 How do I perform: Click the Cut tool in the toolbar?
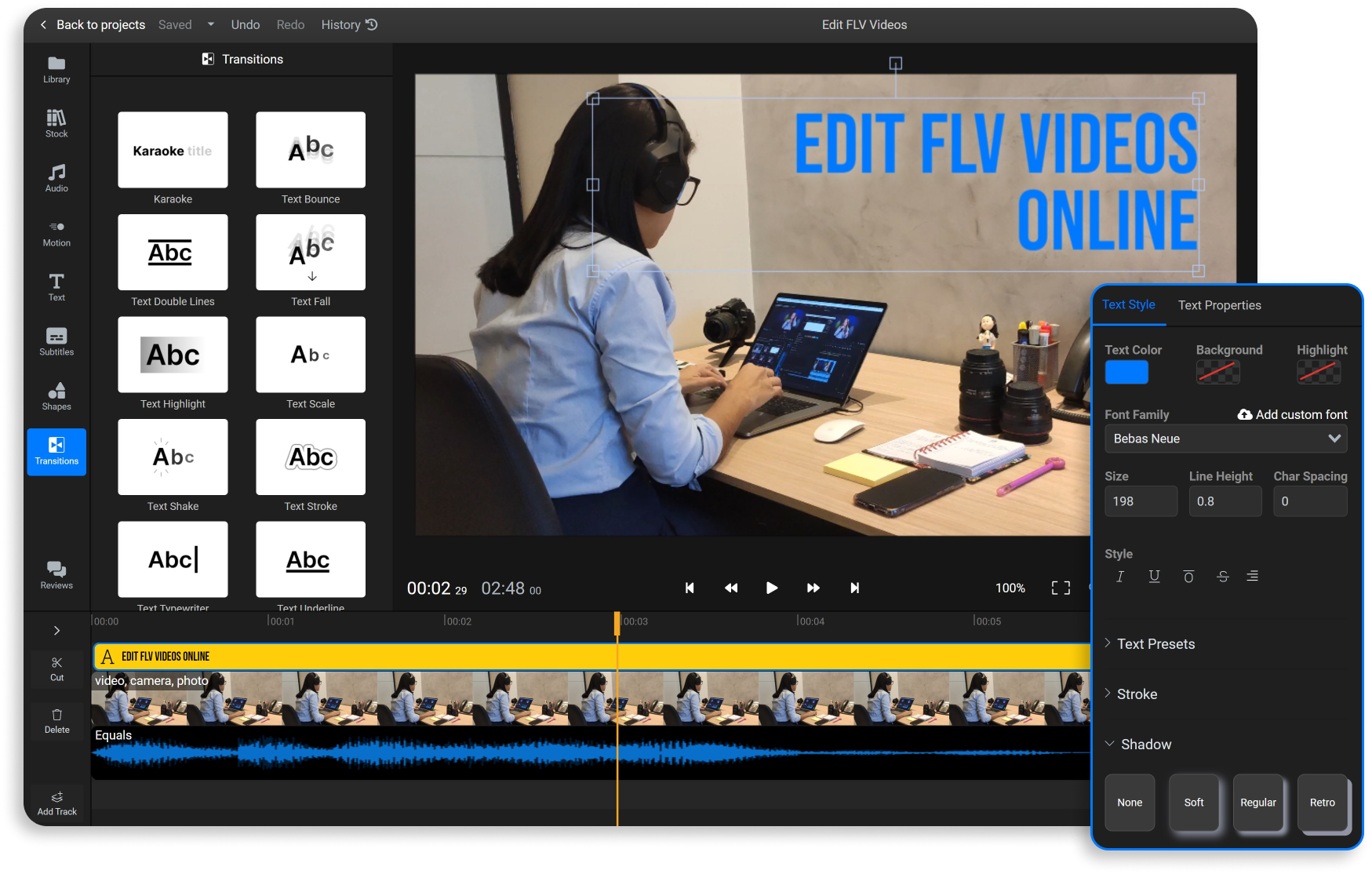coord(56,668)
